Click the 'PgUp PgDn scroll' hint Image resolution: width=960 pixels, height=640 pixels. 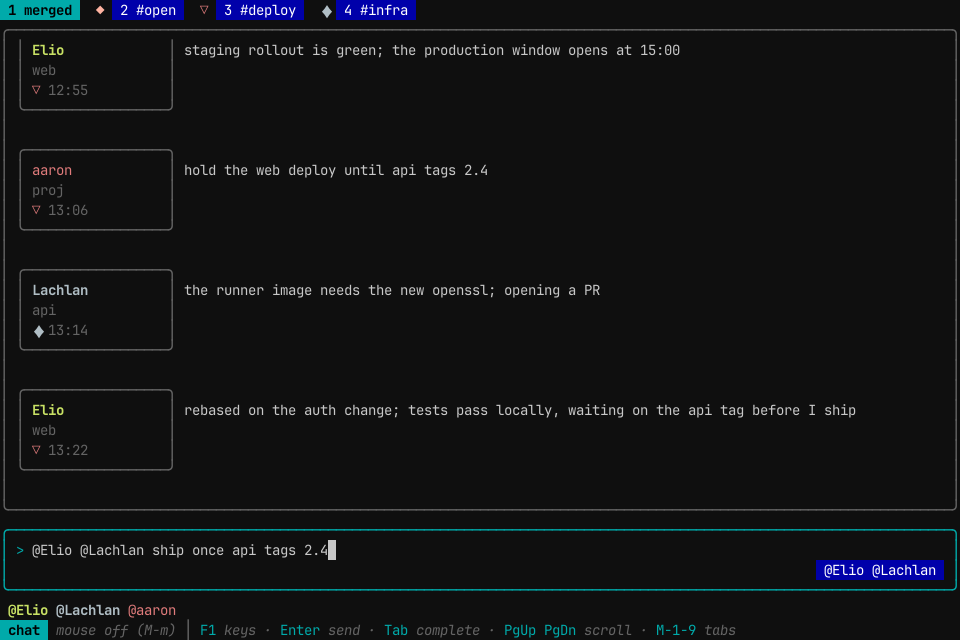coord(568,630)
